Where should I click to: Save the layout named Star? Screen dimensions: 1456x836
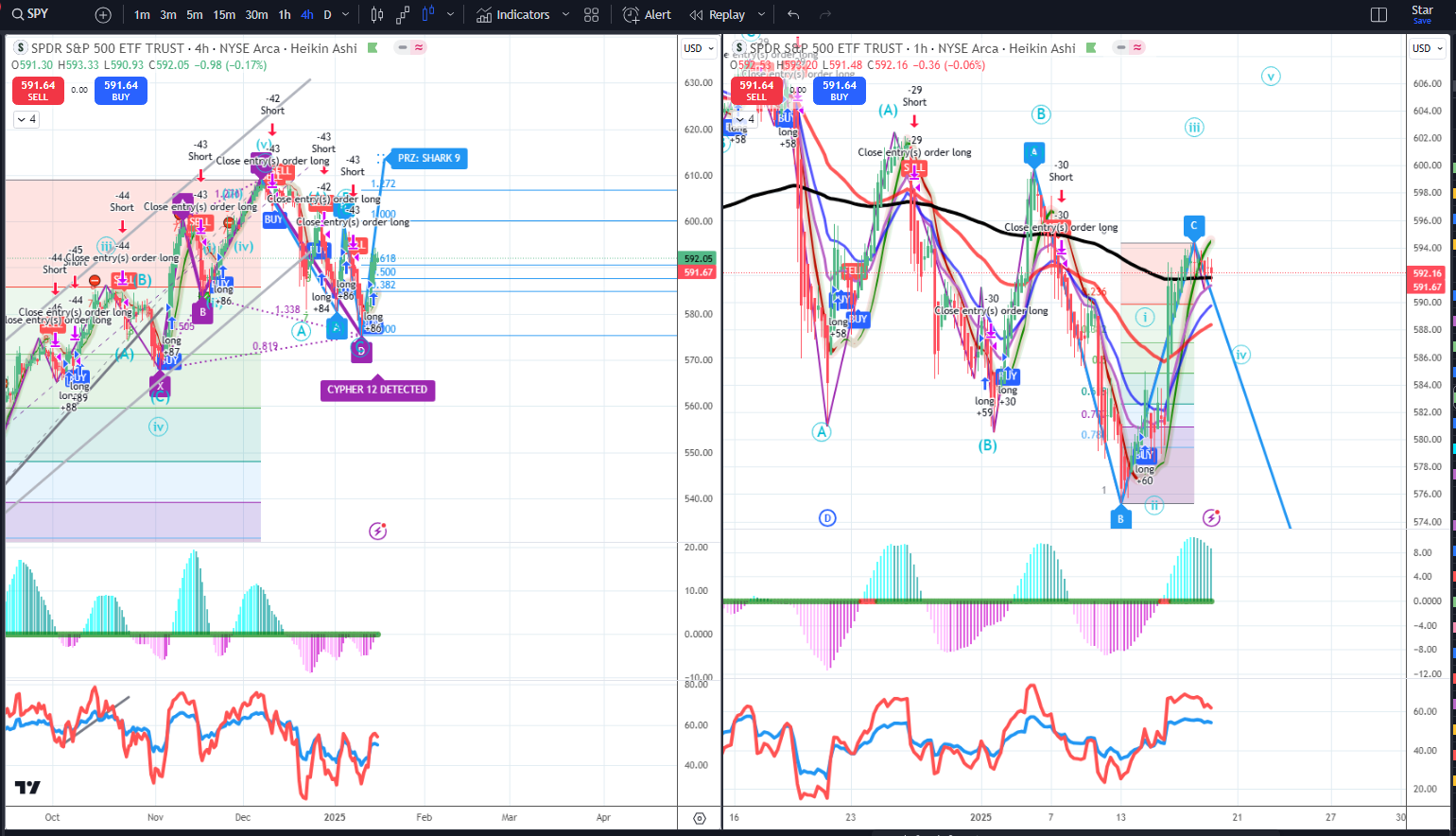(1422, 14)
